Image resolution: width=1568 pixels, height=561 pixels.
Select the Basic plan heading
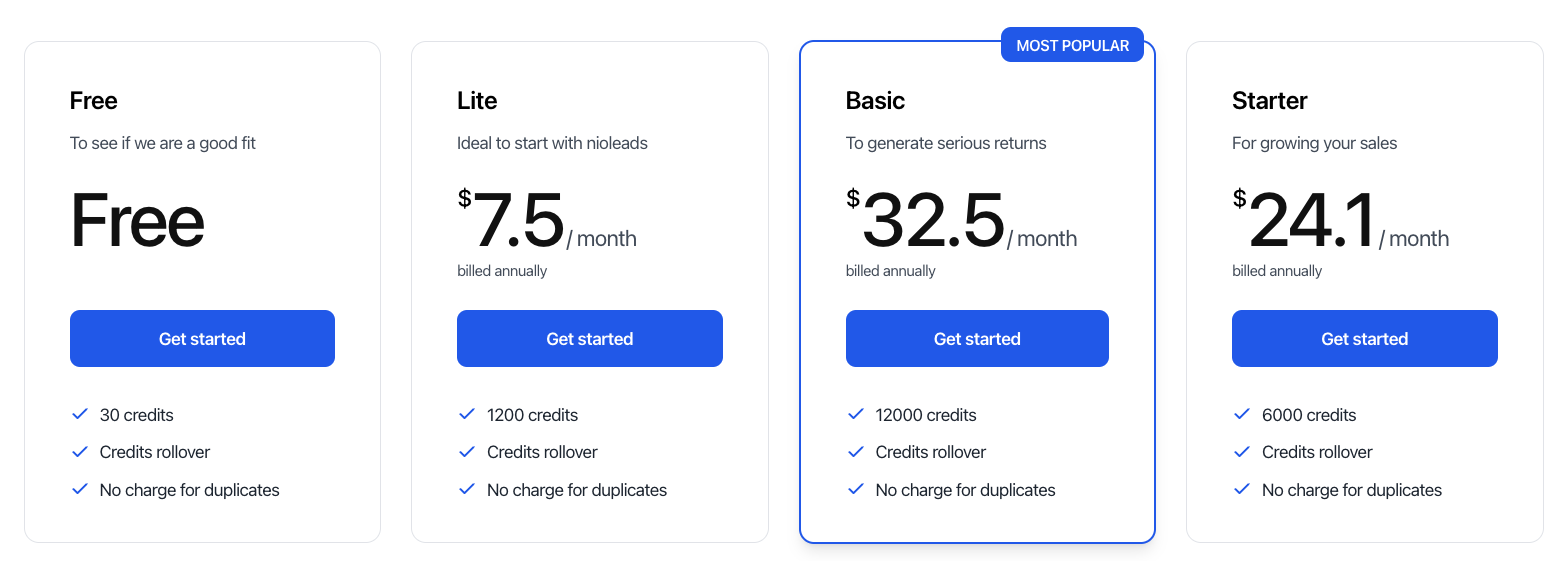[x=875, y=101]
